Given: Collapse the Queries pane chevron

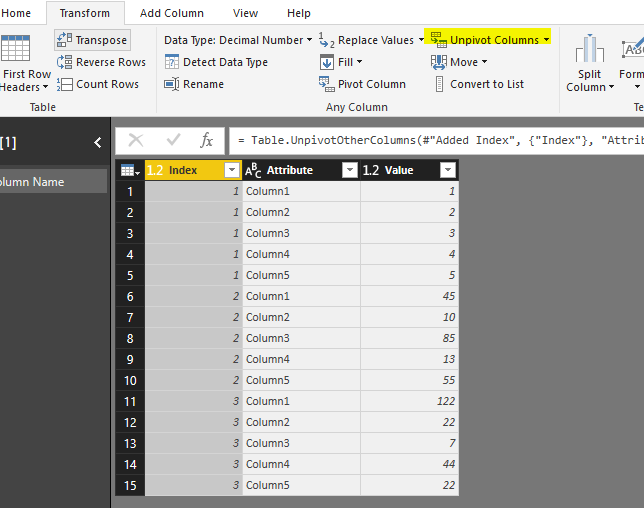Looking at the screenshot, I should click(98, 143).
